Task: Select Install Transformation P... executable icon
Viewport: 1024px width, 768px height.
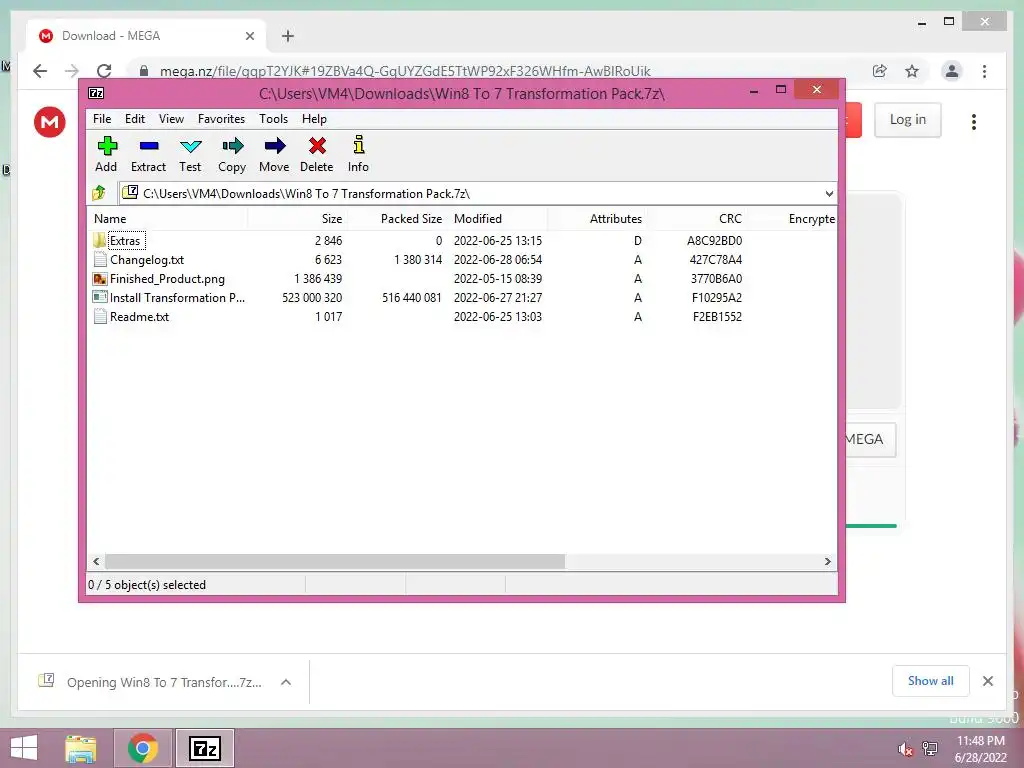Action: click(100, 297)
